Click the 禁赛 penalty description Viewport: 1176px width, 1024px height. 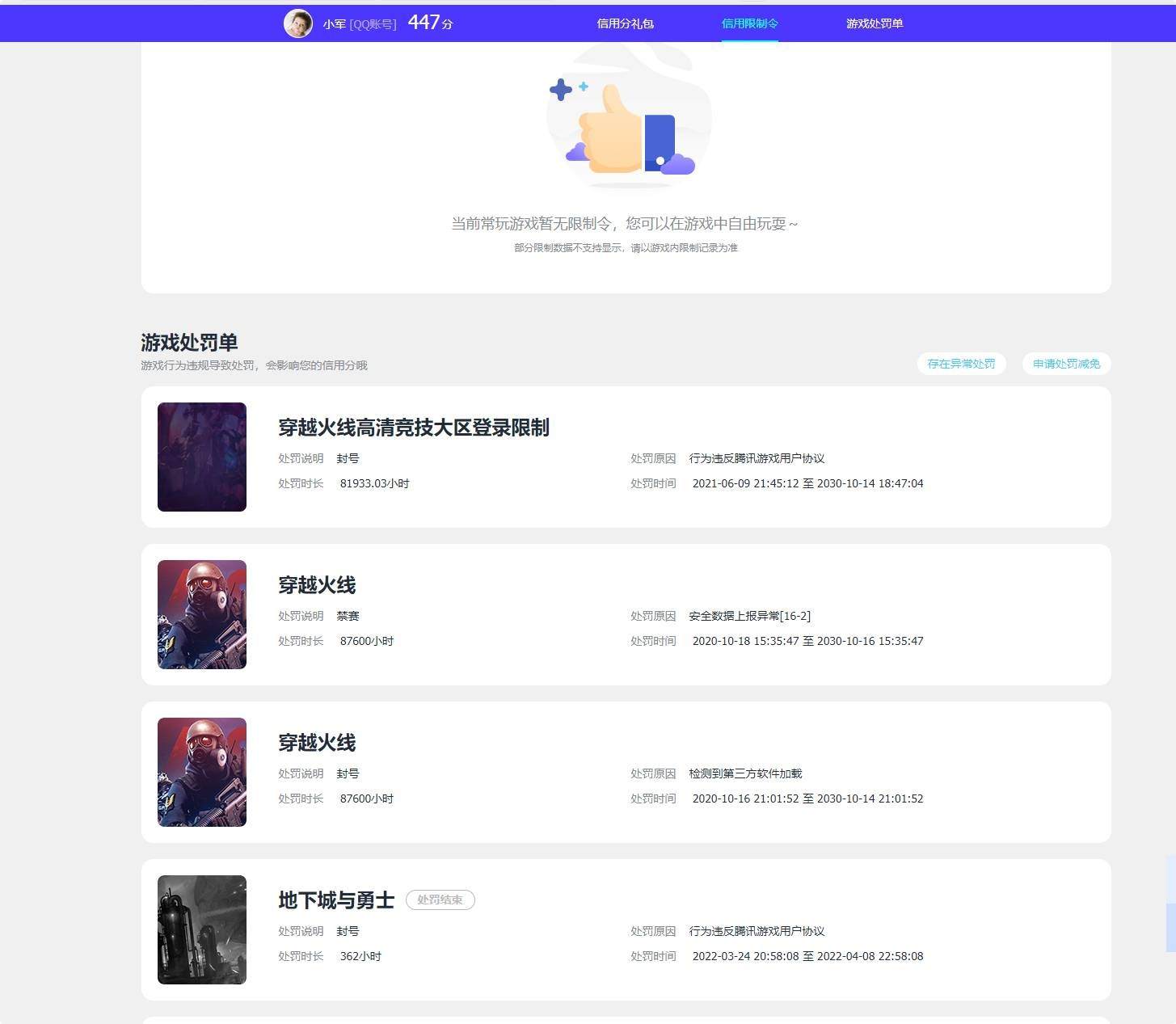(348, 616)
